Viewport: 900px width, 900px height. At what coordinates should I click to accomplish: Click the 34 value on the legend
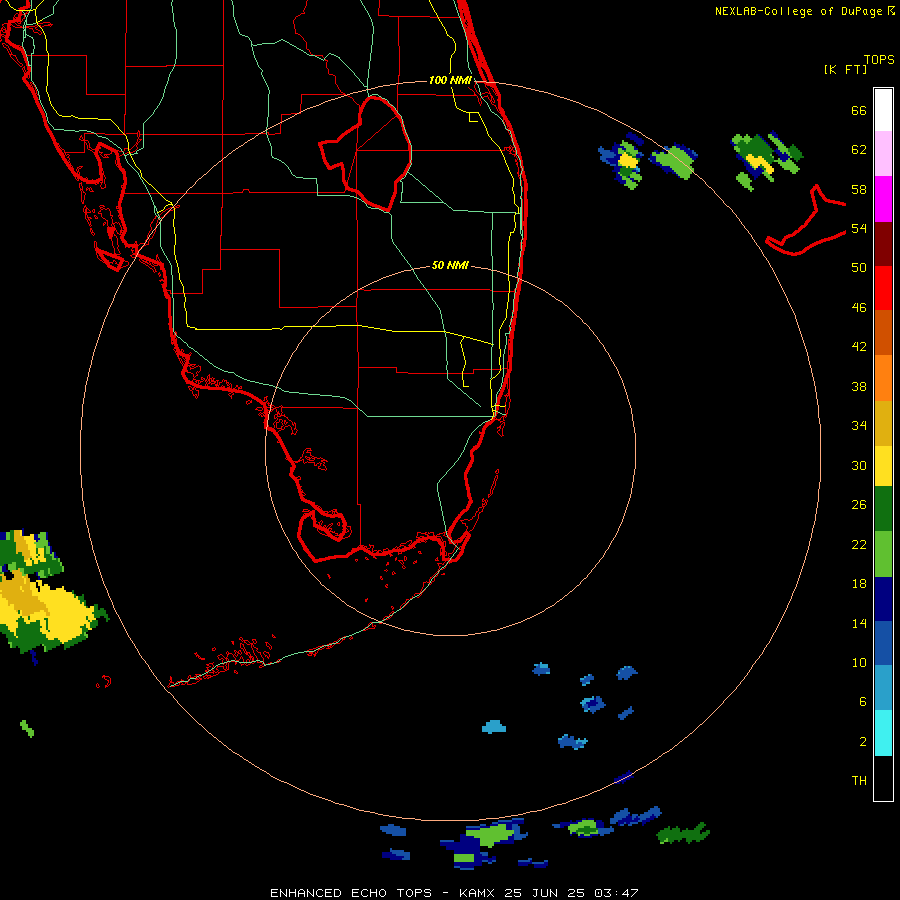[859, 425]
